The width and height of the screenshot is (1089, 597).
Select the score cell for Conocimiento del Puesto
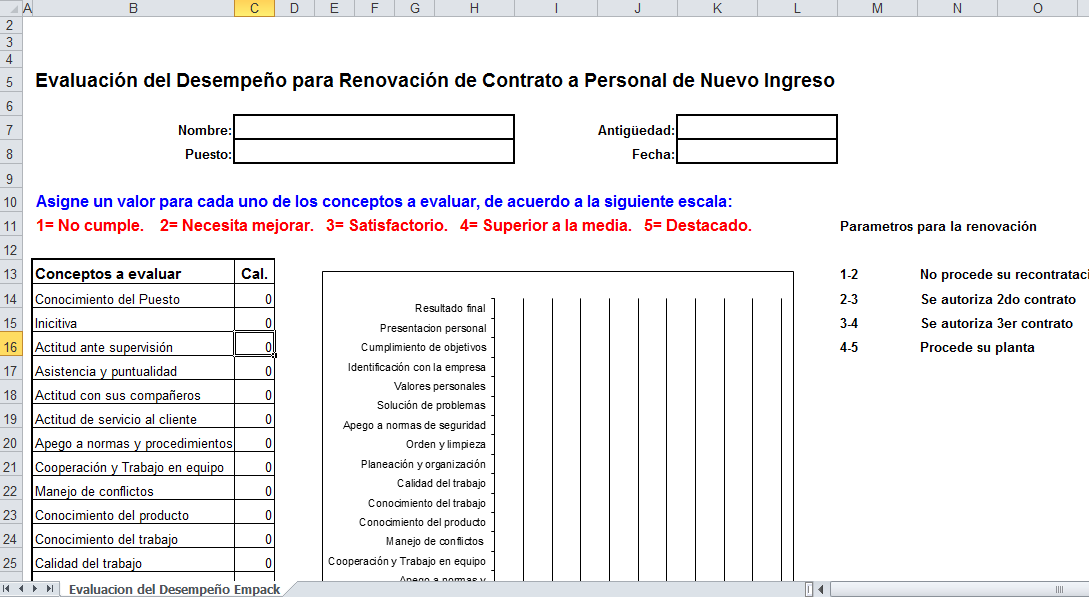(254, 298)
